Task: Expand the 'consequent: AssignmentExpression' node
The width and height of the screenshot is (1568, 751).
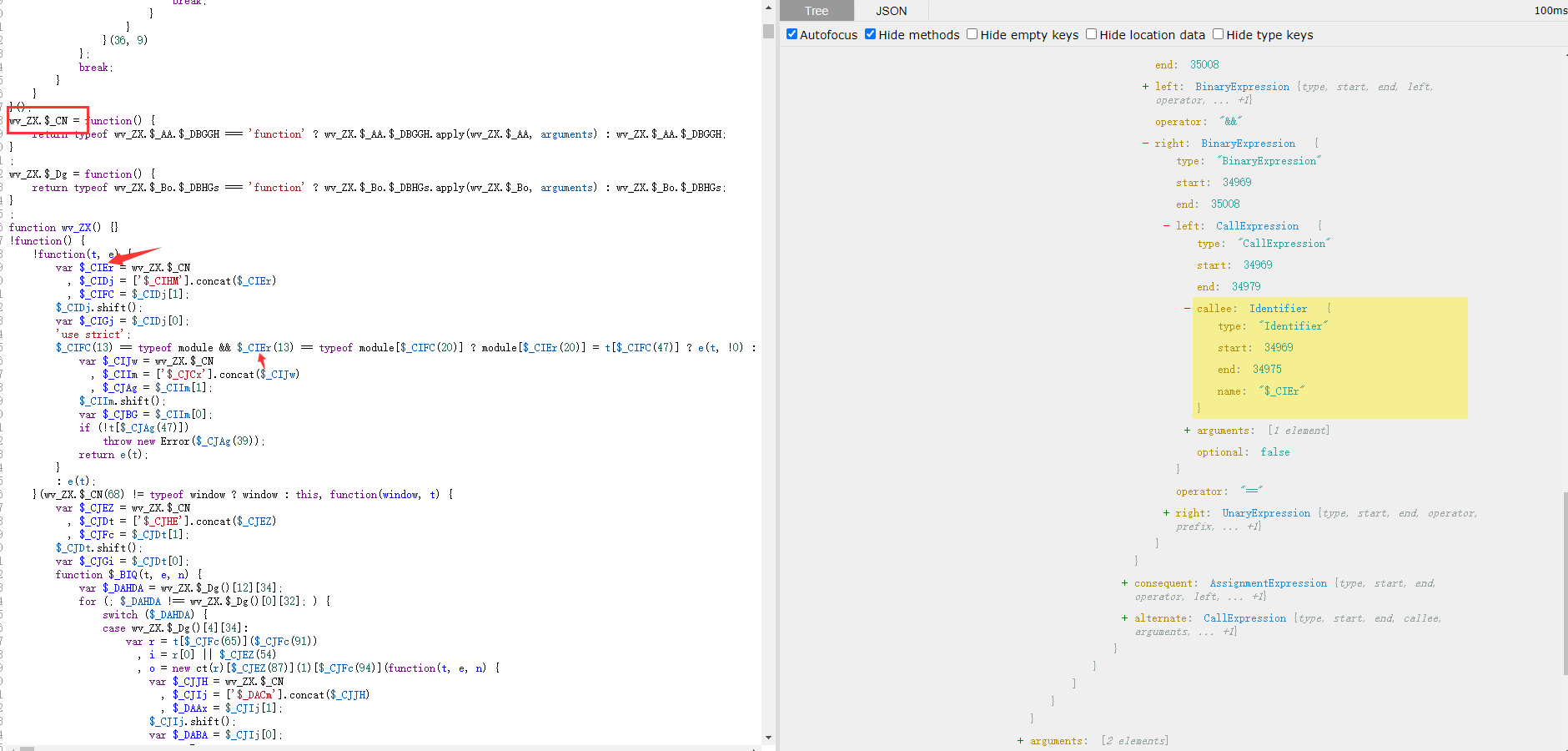Action: [x=1124, y=583]
